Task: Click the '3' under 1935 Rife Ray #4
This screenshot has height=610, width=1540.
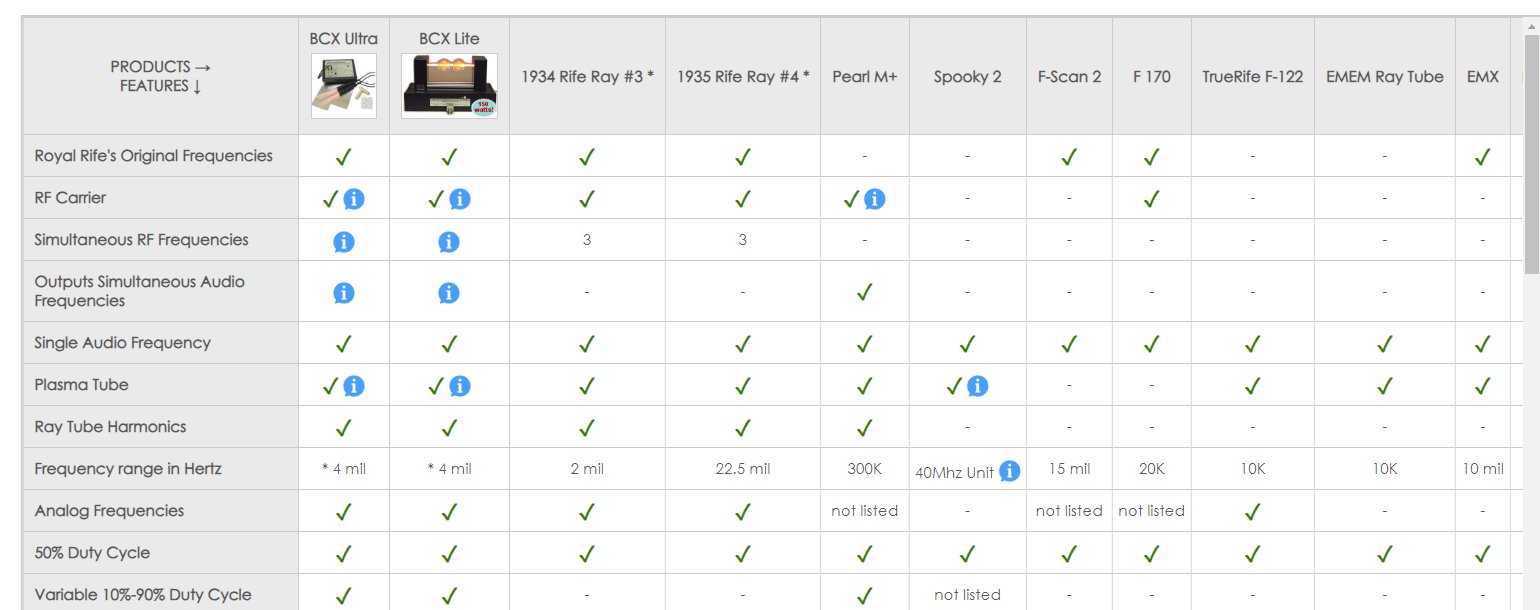Action: pos(743,240)
